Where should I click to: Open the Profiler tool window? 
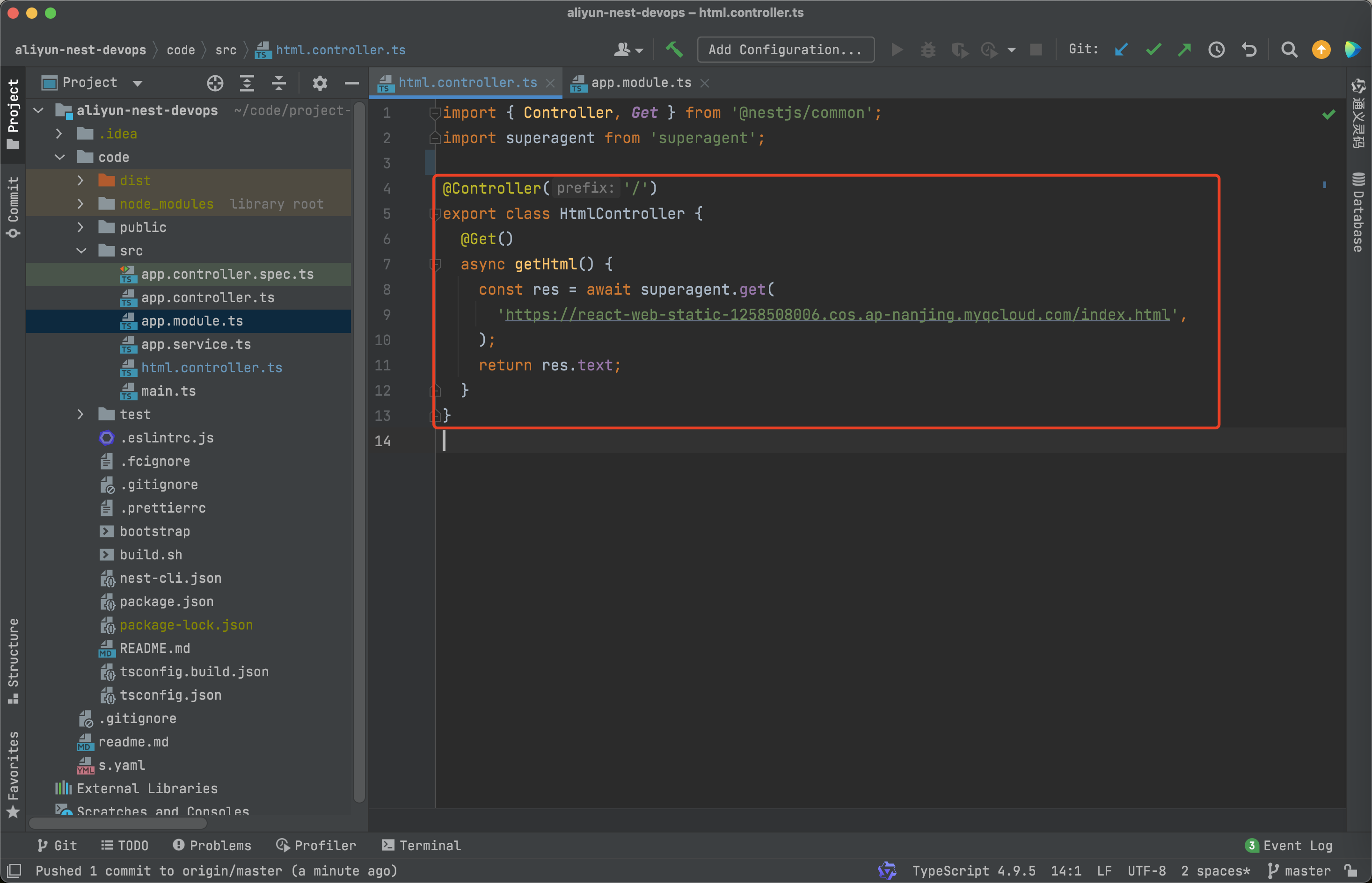(x=316, y=846)
